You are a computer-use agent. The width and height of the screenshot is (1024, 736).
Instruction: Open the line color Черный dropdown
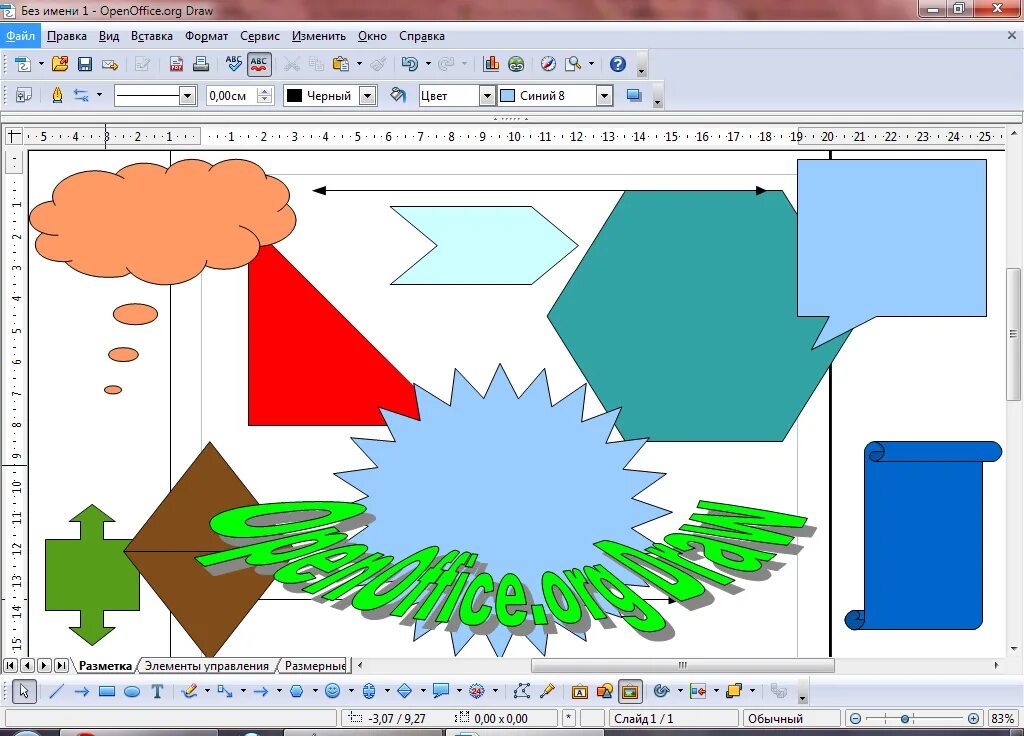(368, 95)
